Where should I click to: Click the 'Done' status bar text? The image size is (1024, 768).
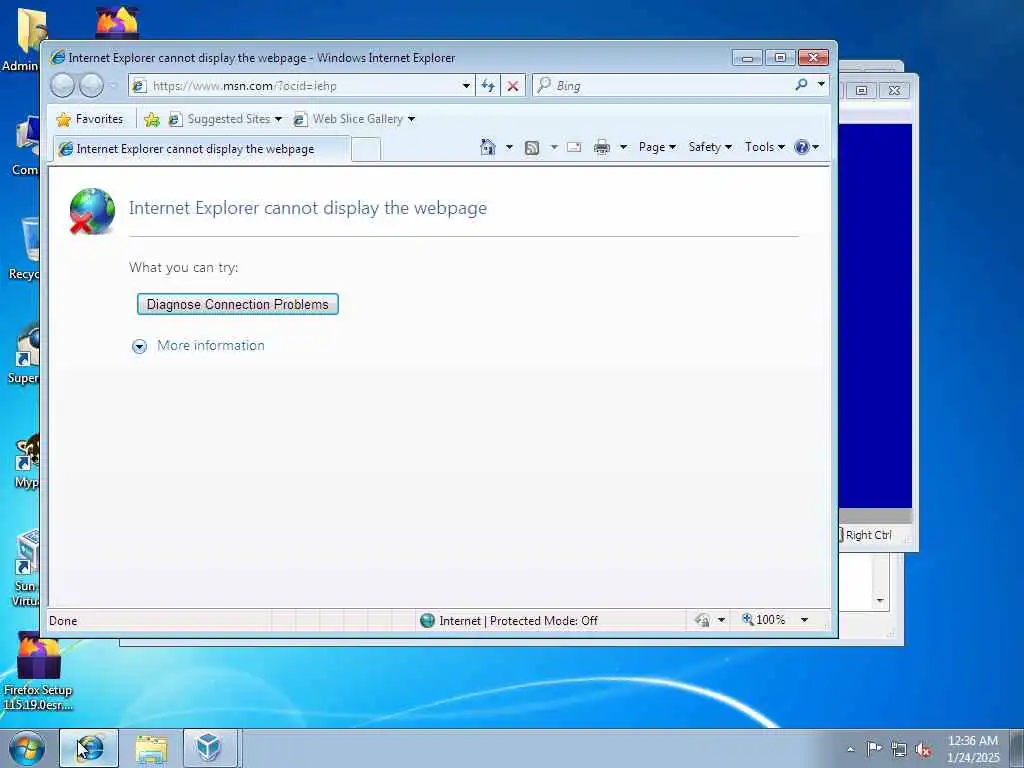pyautogui.click(x=63, y=620)
